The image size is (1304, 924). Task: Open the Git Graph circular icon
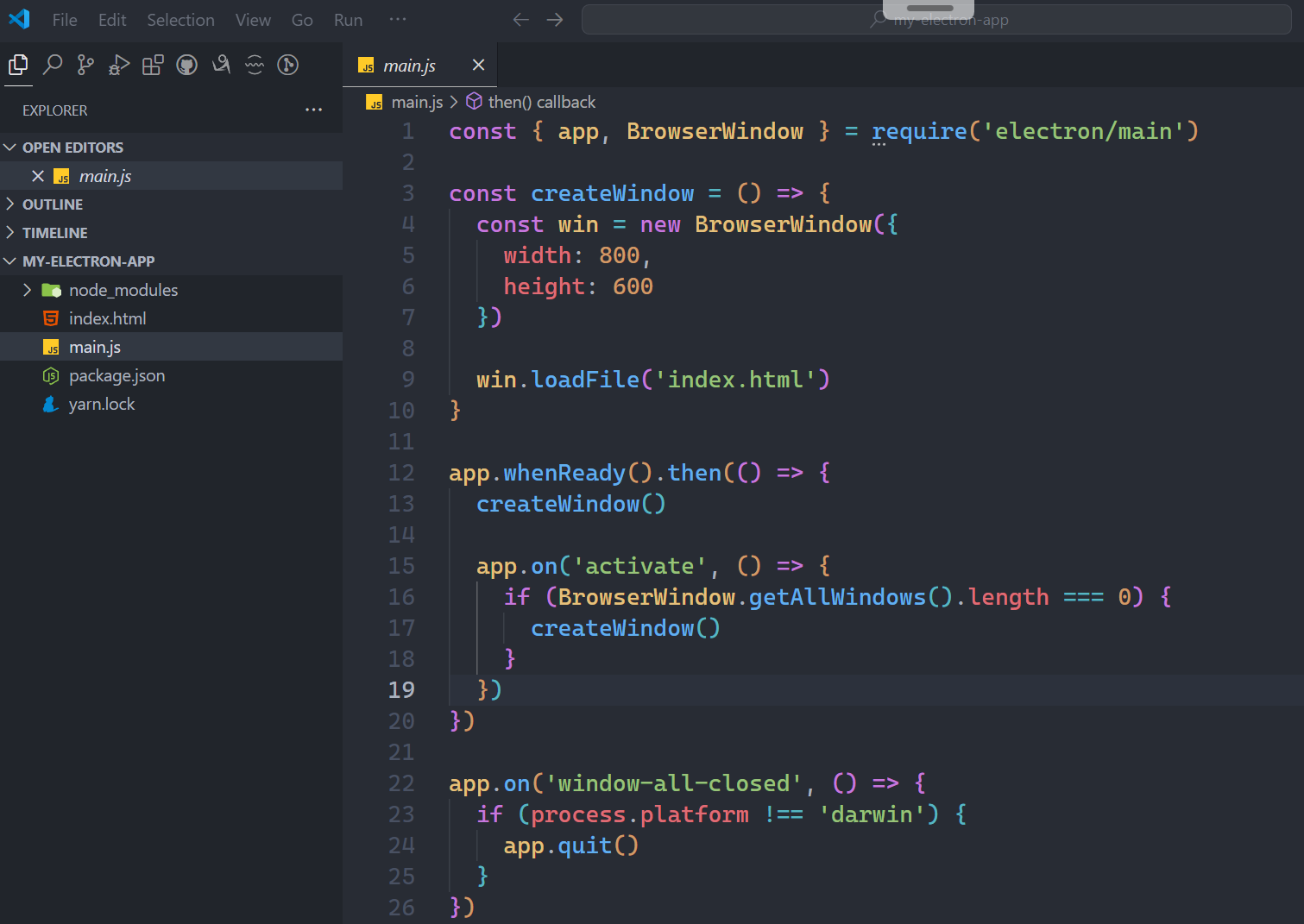point(288,65)
